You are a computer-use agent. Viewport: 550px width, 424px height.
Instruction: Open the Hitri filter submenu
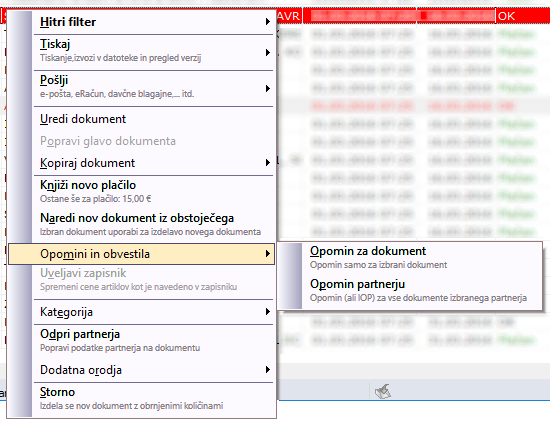(x=141, y=22)
